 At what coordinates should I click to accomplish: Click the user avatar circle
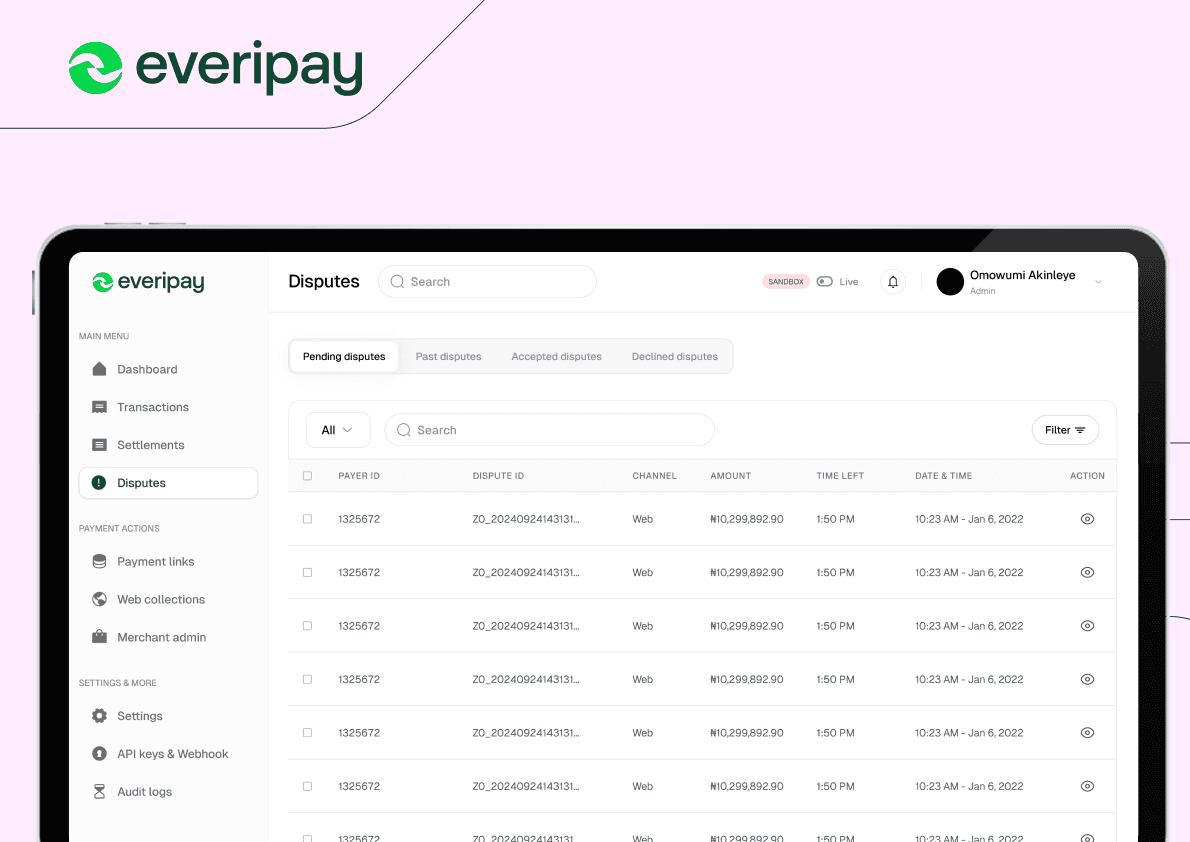click(x=950, y=282)
